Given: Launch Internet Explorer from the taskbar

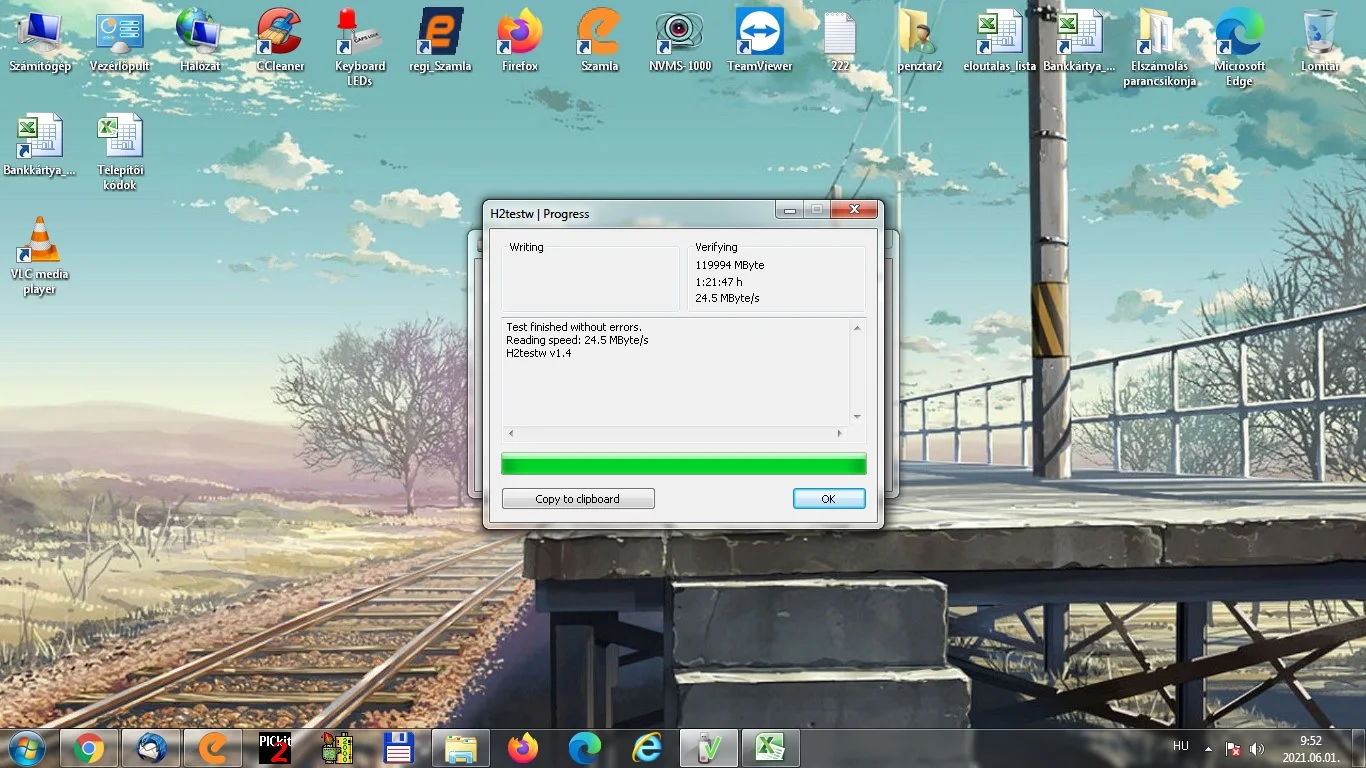Looking at the screenshot, I should point(647,748).
